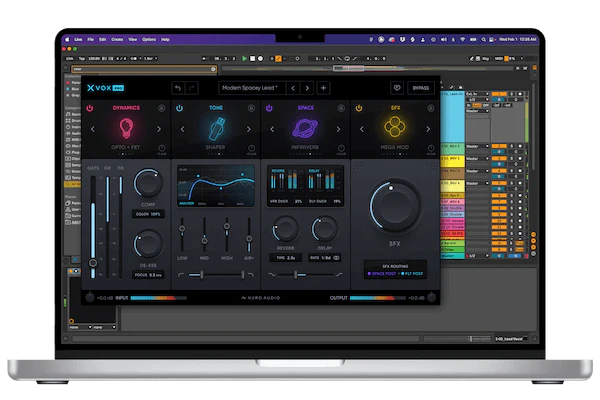Toggle the Dynamics module power
Viewport: 600px width, 400px height.
tap(90, 108)
